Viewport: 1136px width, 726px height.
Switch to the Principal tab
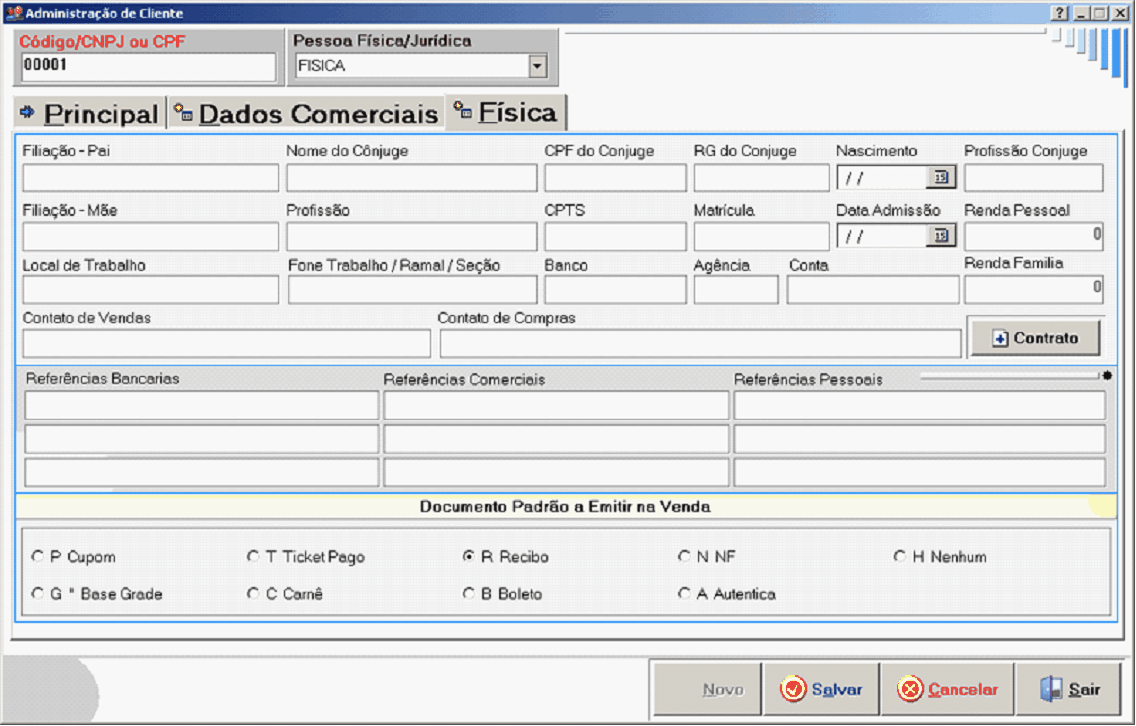click(x=89, y=114)
